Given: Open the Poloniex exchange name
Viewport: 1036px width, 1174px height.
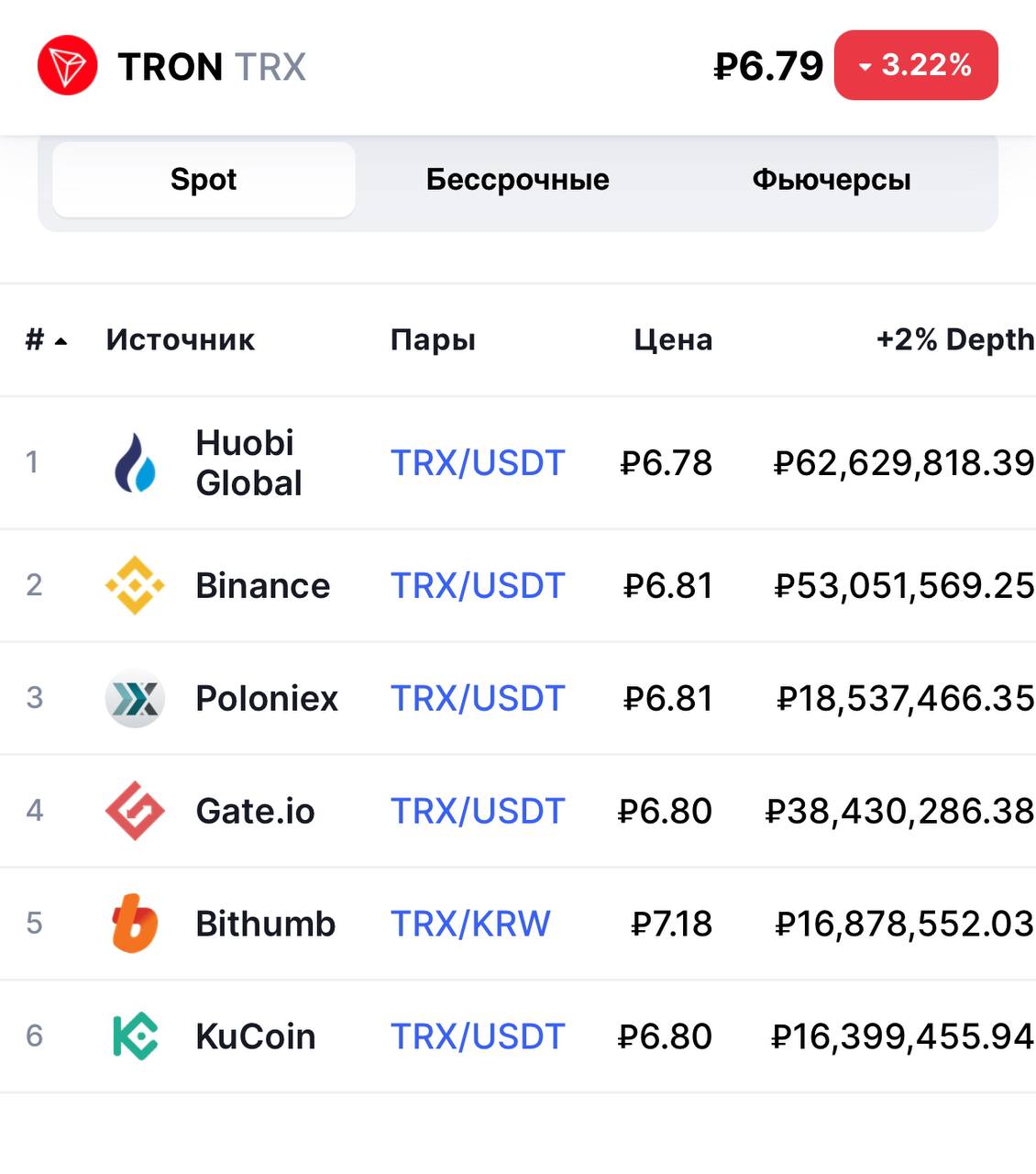Looking at the screenshot, I should (267, 698).
